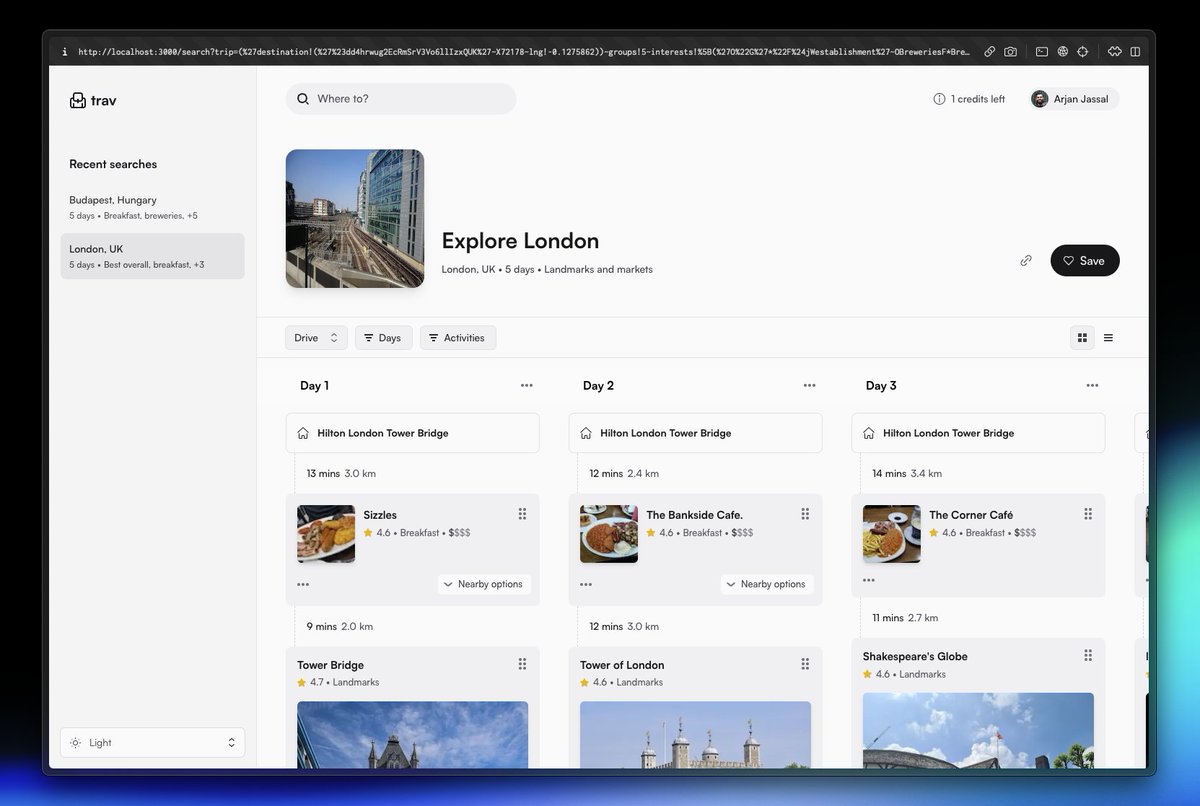Switch to grid layout view

pyautogui.click(x=1082, y=337)
